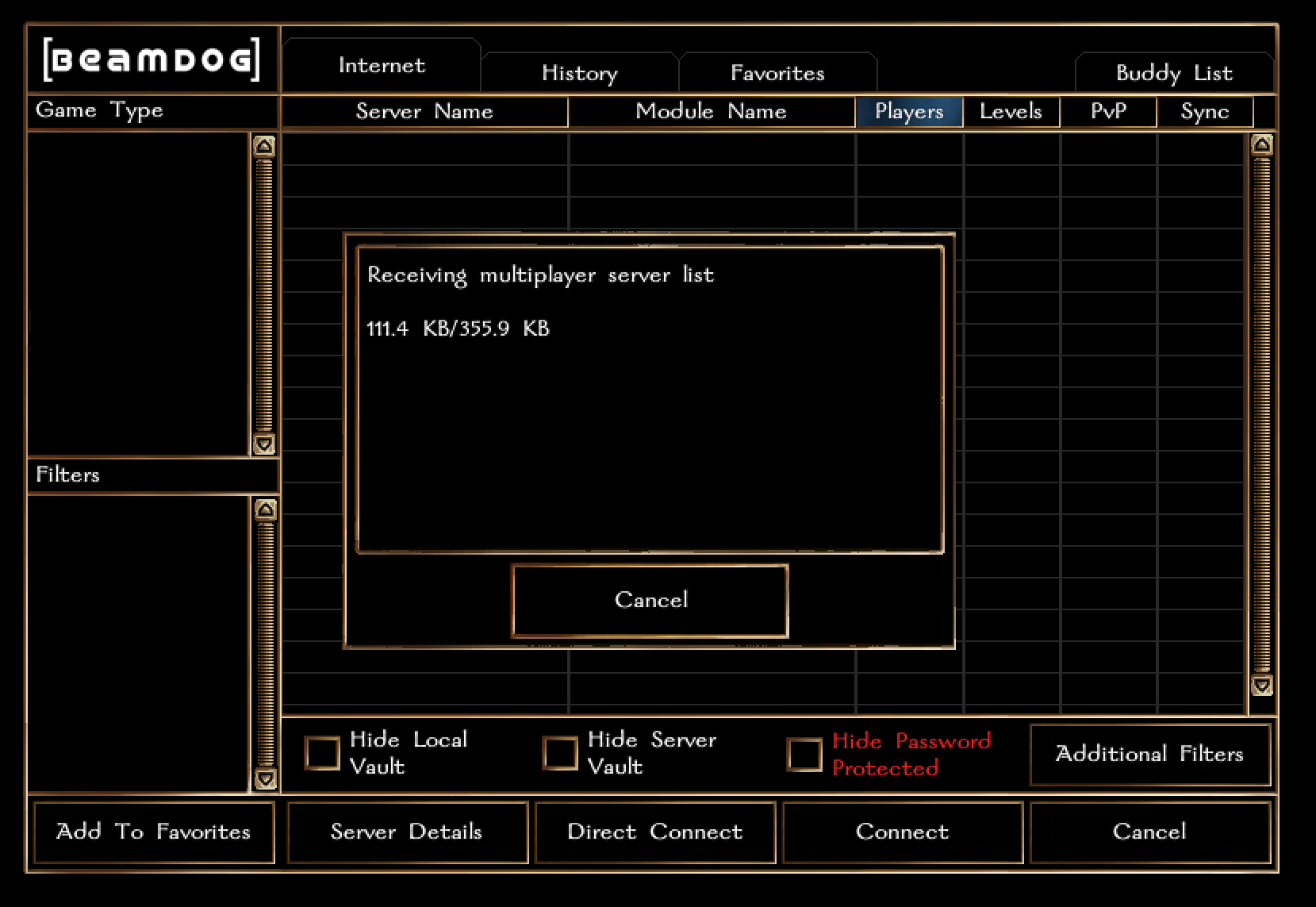Image resolution: width=1316 pixels, height=907 pixels.
Task: Check Hide Password Protected option
Action: point(804,755)
